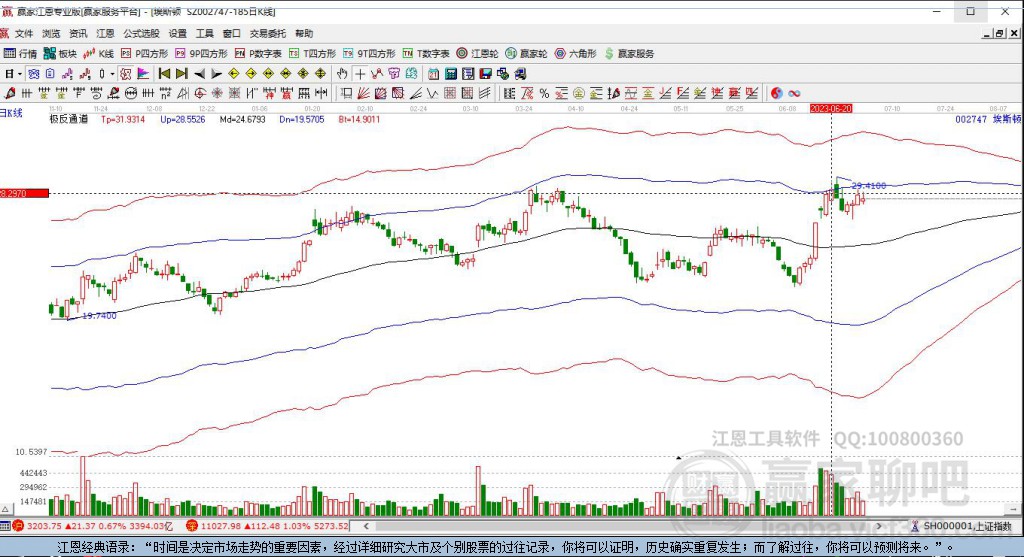Click the infinity symbol icon
The width and height of the screenshot is (1024, 557).
794,93
